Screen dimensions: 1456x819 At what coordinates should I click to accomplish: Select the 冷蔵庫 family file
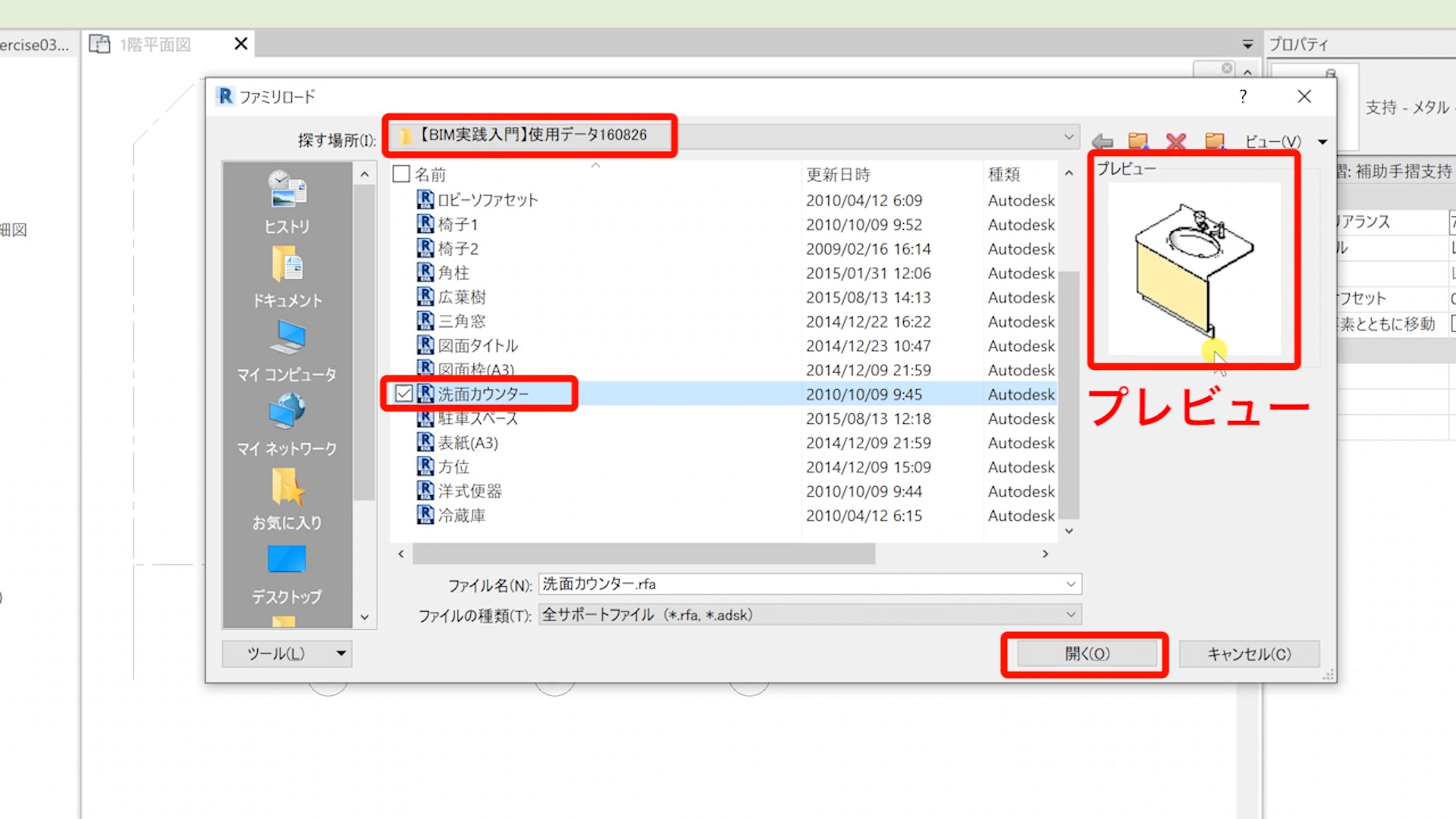[461, 516]
